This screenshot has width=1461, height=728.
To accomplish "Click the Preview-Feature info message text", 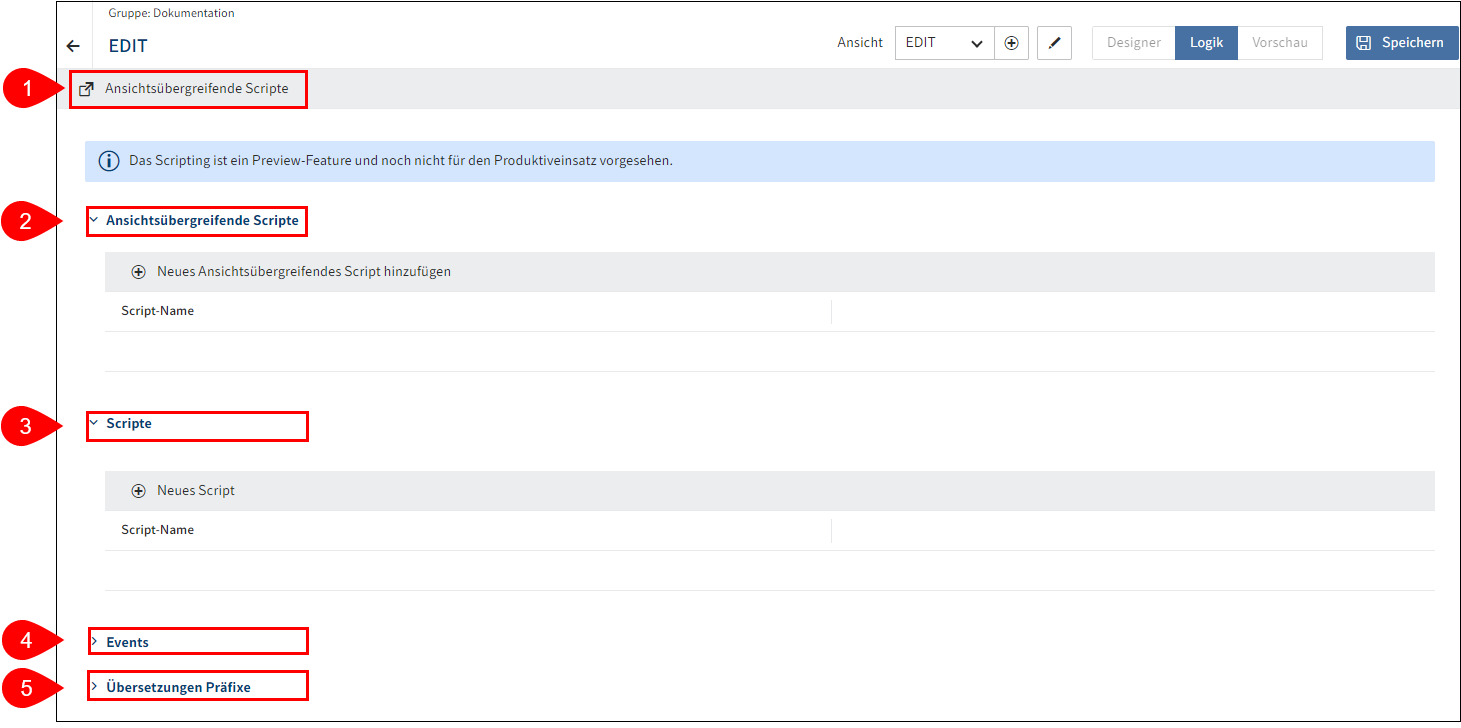I will [x=401, y=161].
